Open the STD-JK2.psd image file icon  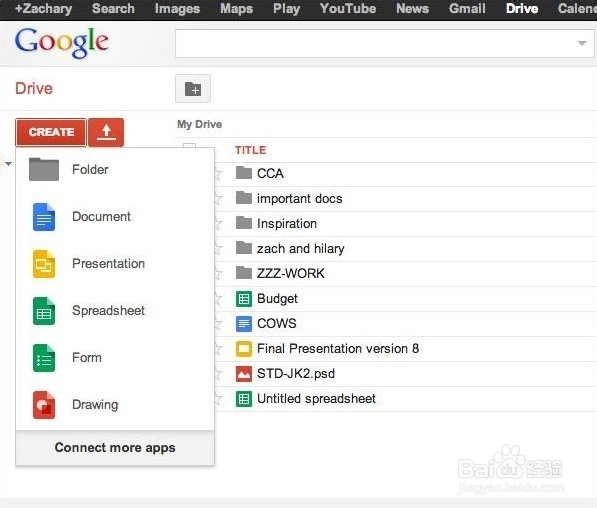click(244, 374)
